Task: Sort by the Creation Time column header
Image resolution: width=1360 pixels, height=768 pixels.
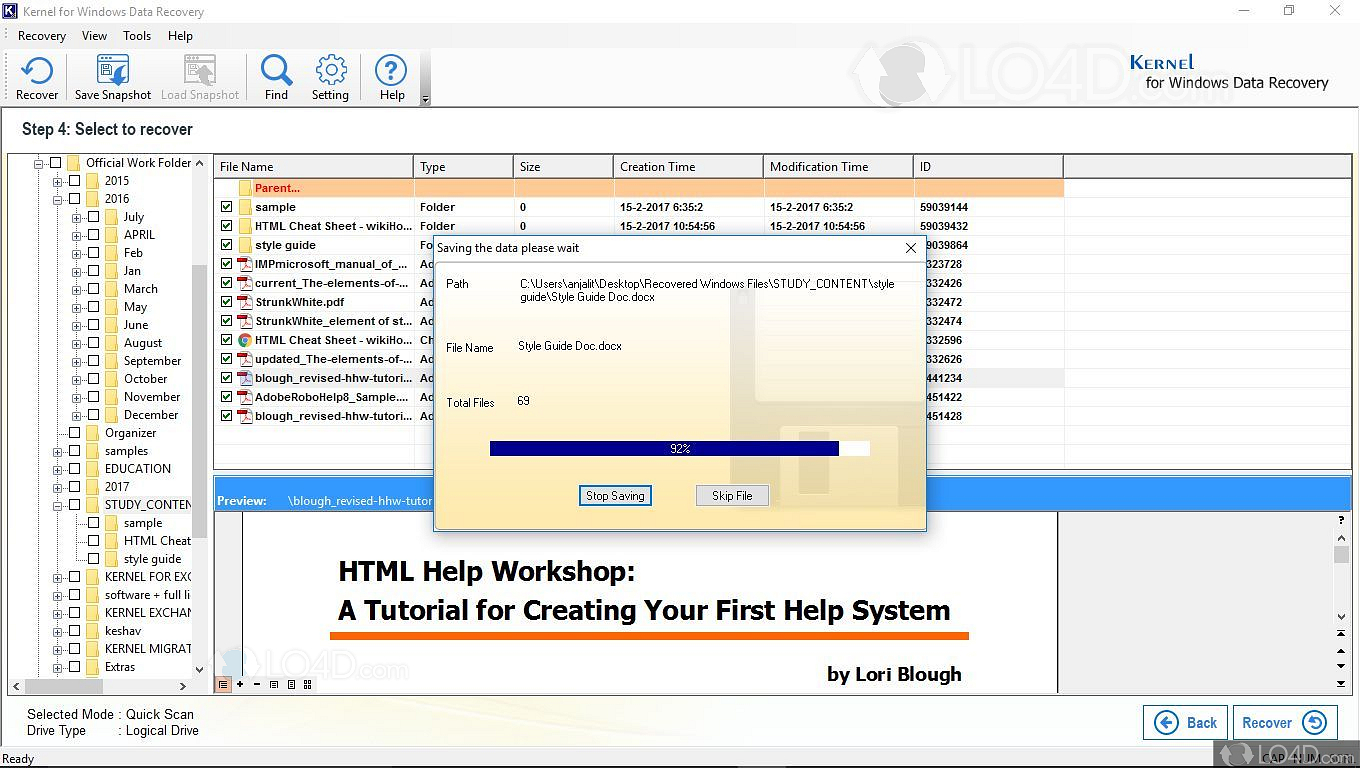Action: (x=688, y=167)
